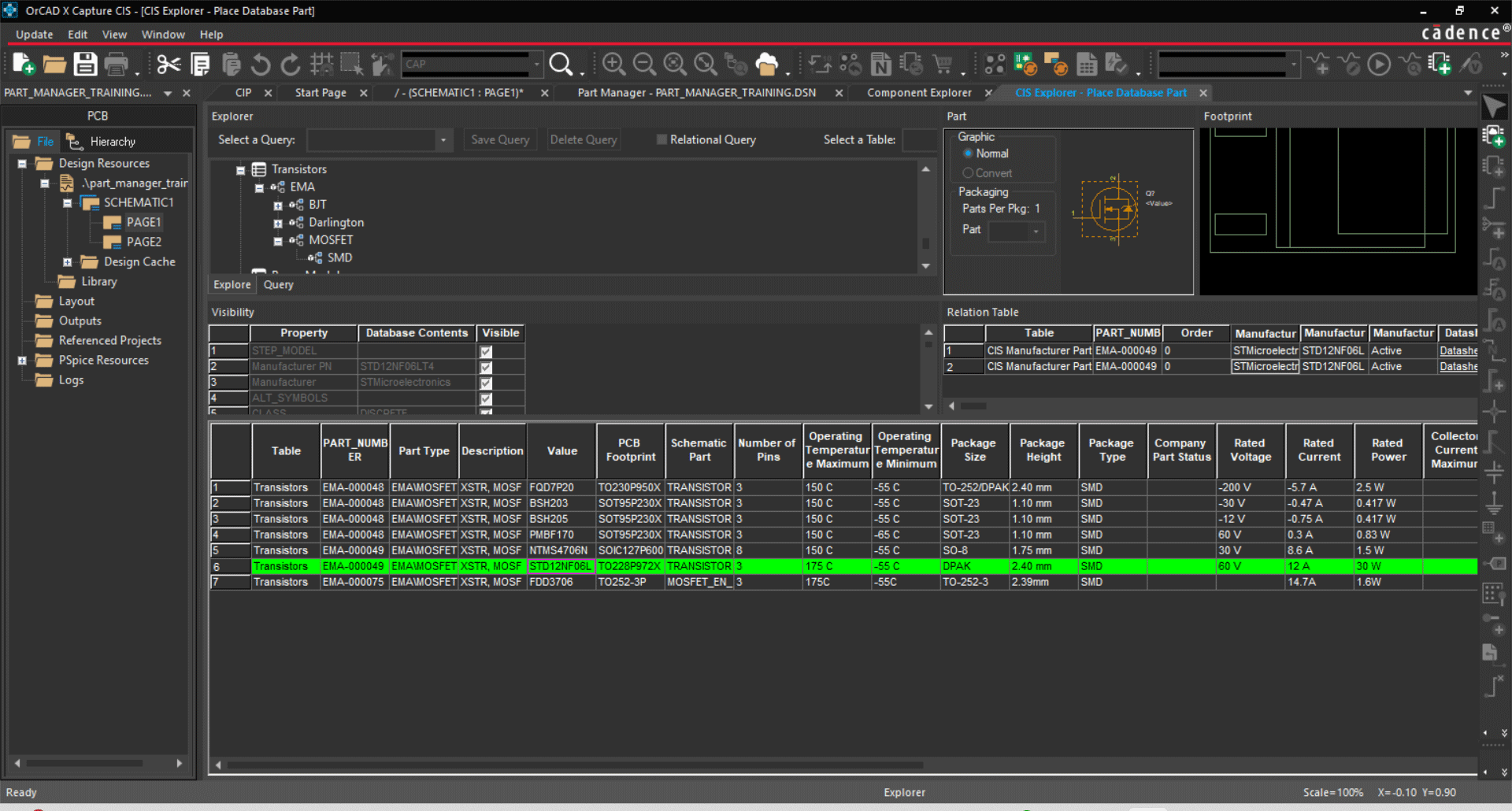Image resolution: width=1512 pixels, height=811 pixels.
Task: Click the Snap to Grid toolbar icon
Action: 322,64
